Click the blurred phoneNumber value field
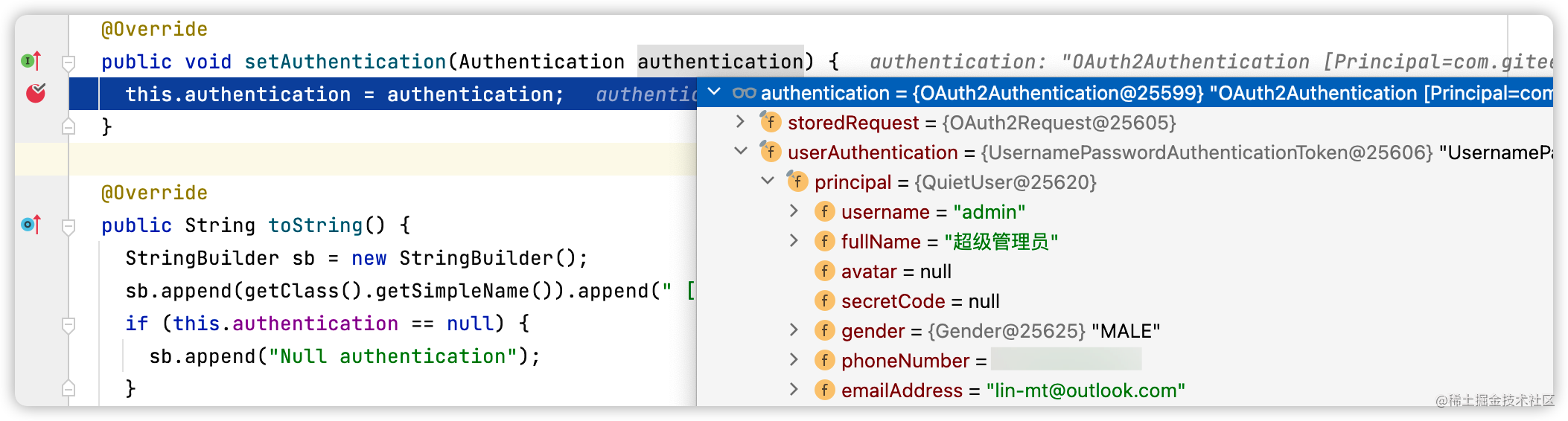 1066,360
